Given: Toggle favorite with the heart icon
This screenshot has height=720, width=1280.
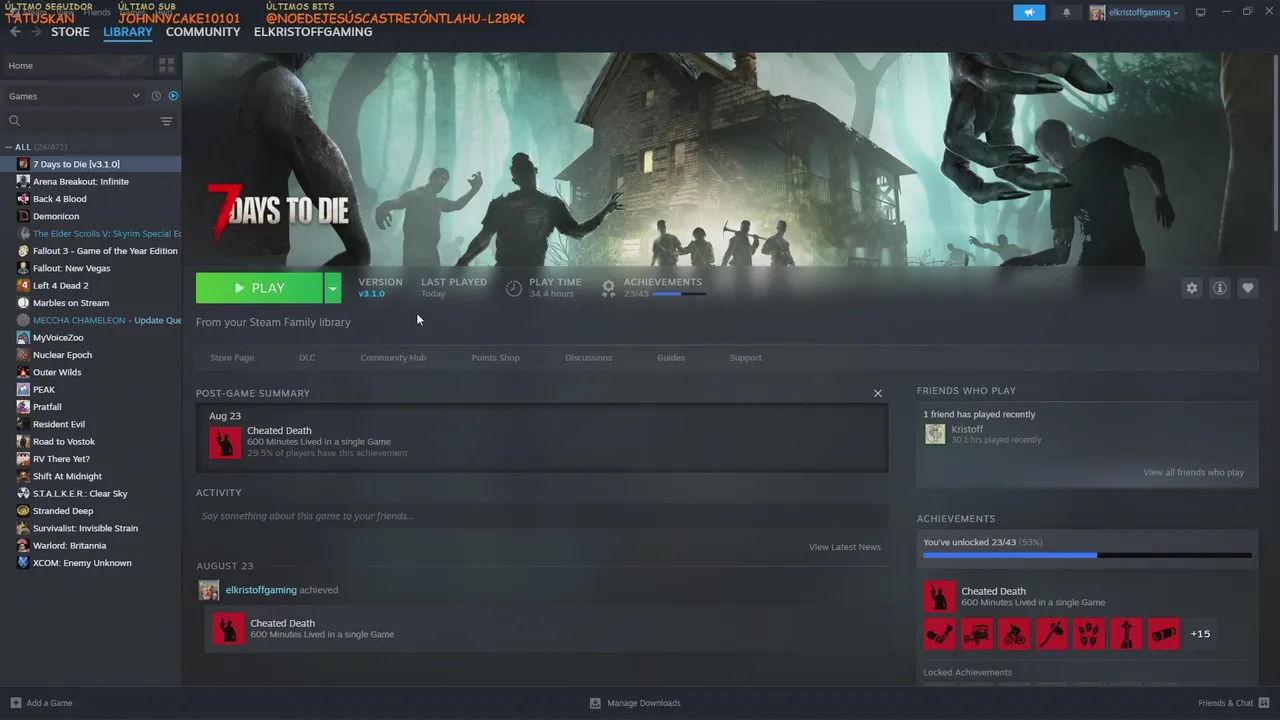Looking at the screenshot, I should [1248, 288].
